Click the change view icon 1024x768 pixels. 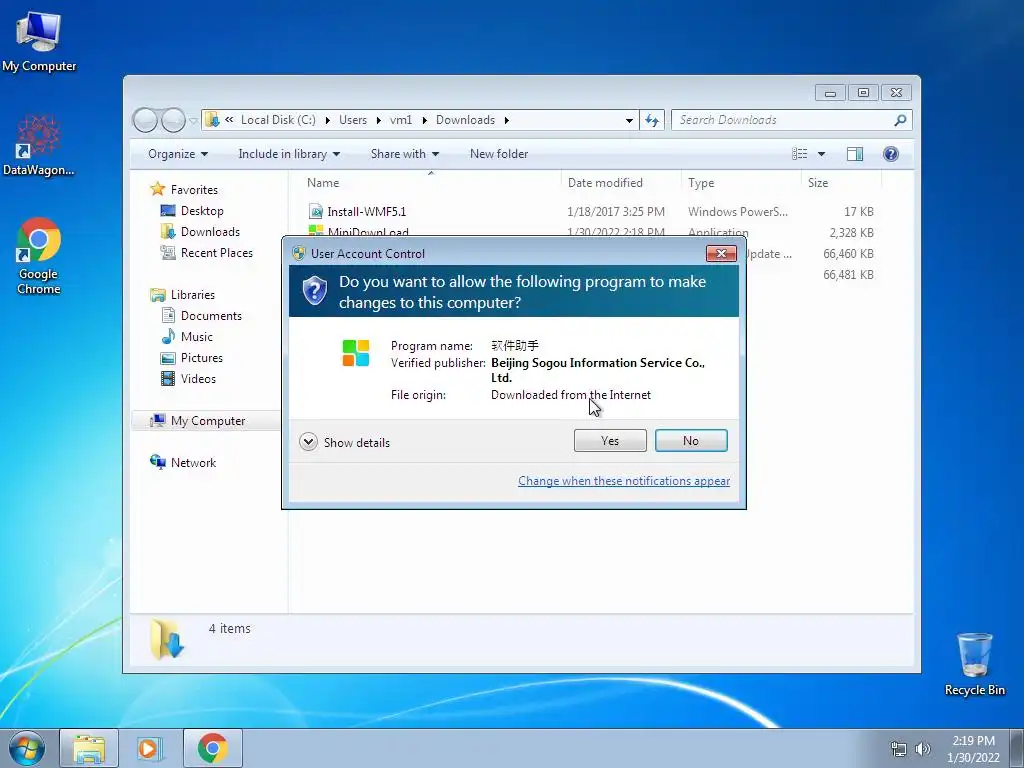(800, 154)
